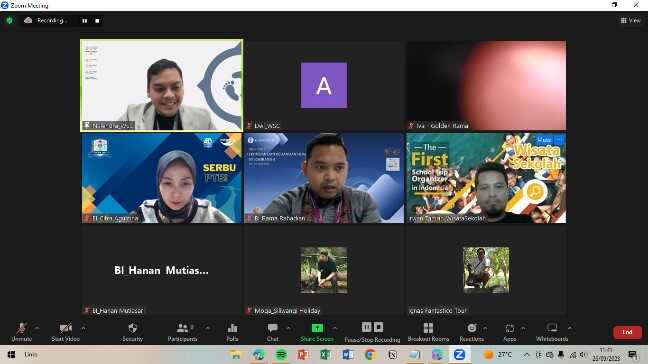This screenshot has width=648, height=364.
Task: Select the BI_Hanan Mutias participant tile
Action: 162,270
